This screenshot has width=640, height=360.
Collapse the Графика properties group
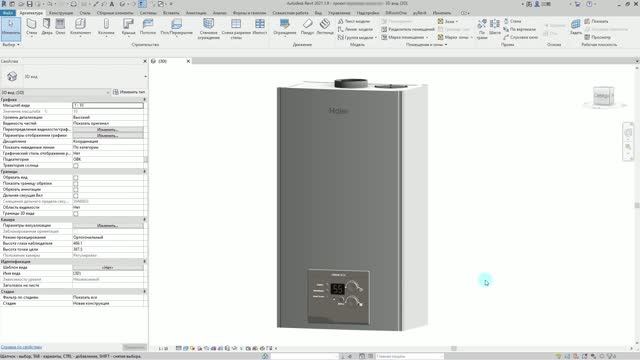click(144, 99)
